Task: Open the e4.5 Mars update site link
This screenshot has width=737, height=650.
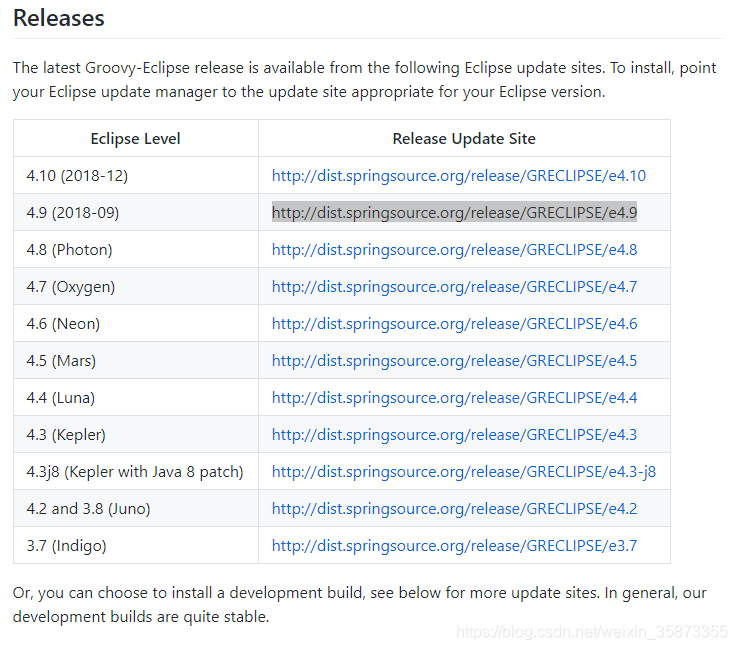Action: [x=455, y=361]
